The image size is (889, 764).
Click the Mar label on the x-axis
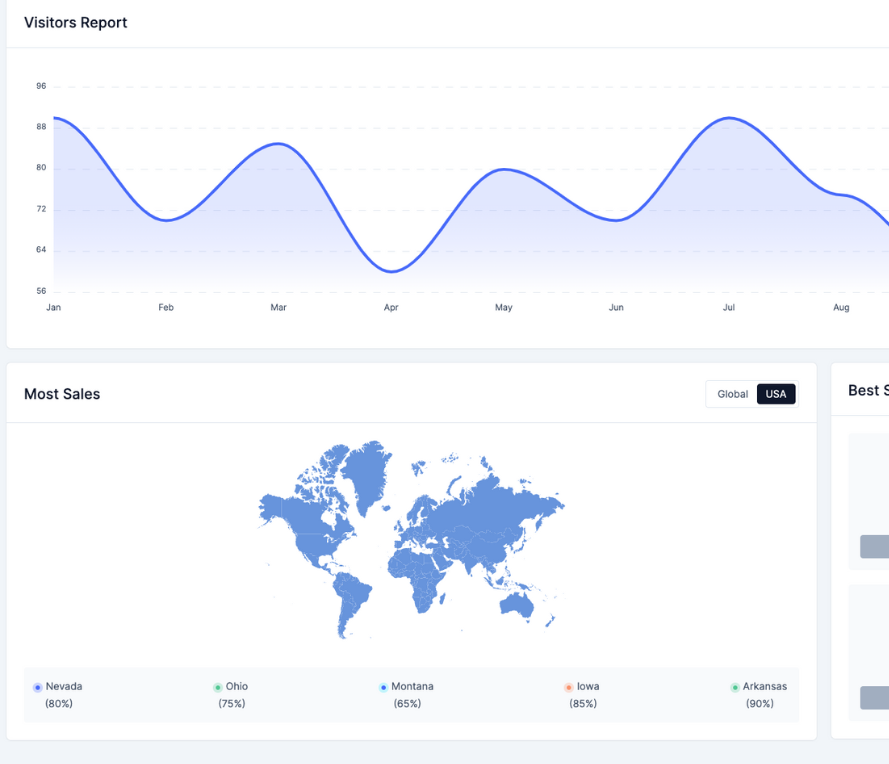pos(278,307)
